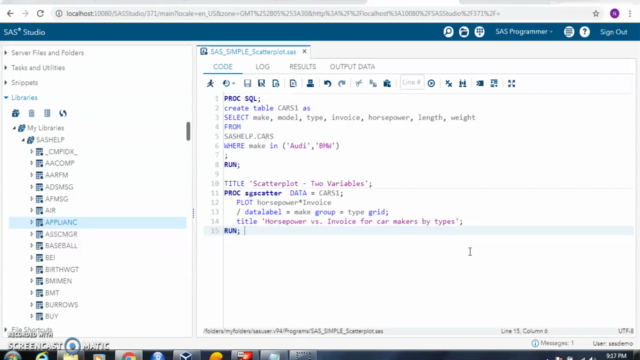Click the open file icon in header
The width and height of the screenshot is (640, 360).
tap(464, 32)
